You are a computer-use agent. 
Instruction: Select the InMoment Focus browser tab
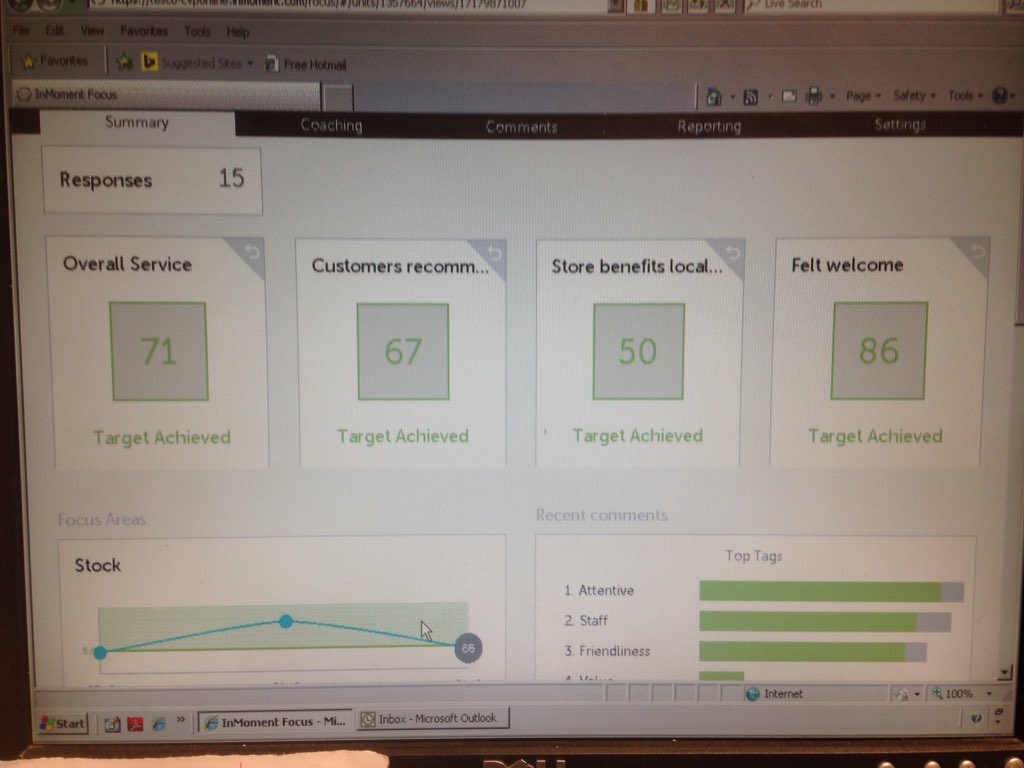(166, 95)
